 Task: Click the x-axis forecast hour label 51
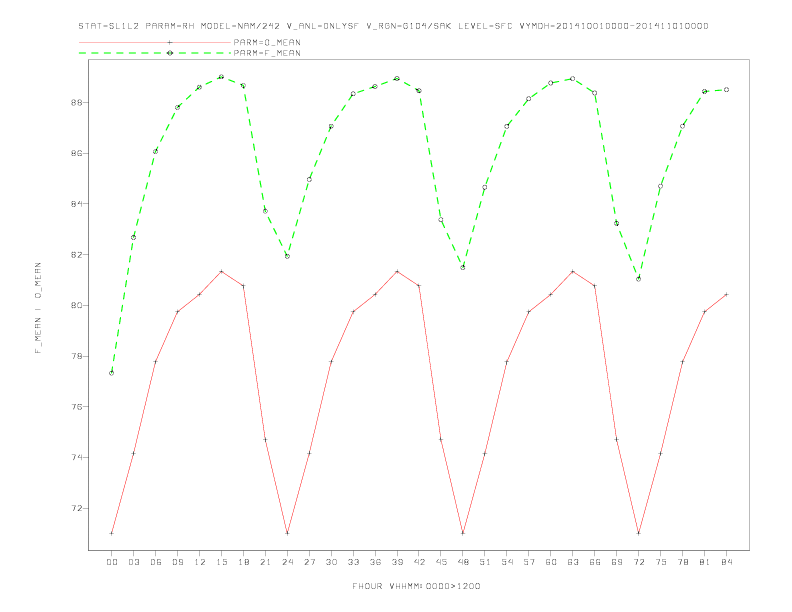point(485,562)
